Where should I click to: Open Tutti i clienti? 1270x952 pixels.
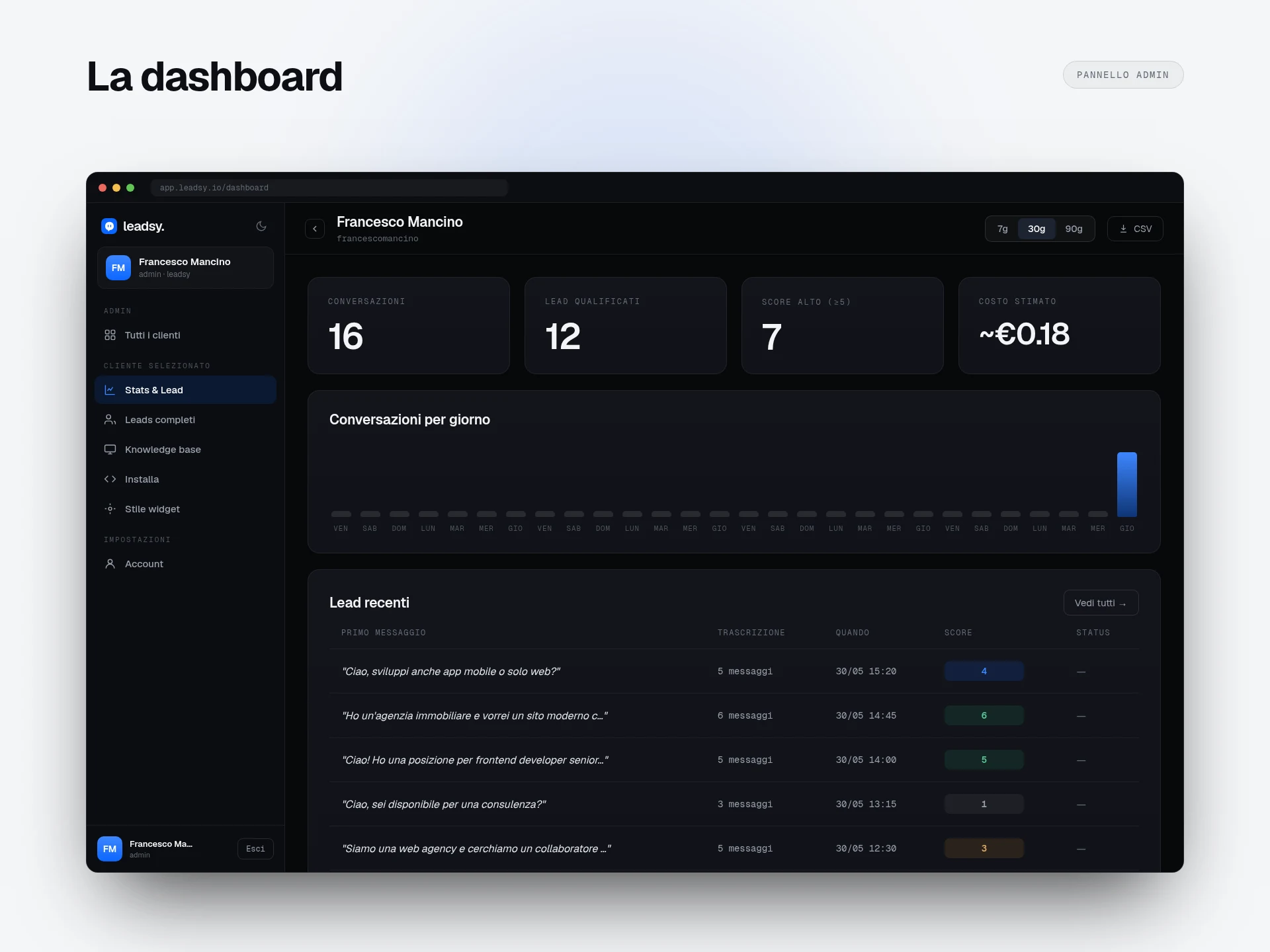tap(185, 335)
